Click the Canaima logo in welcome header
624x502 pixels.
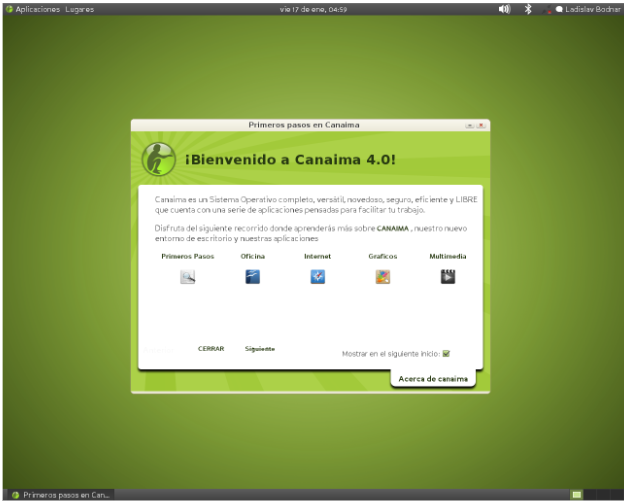pos(159,159)
